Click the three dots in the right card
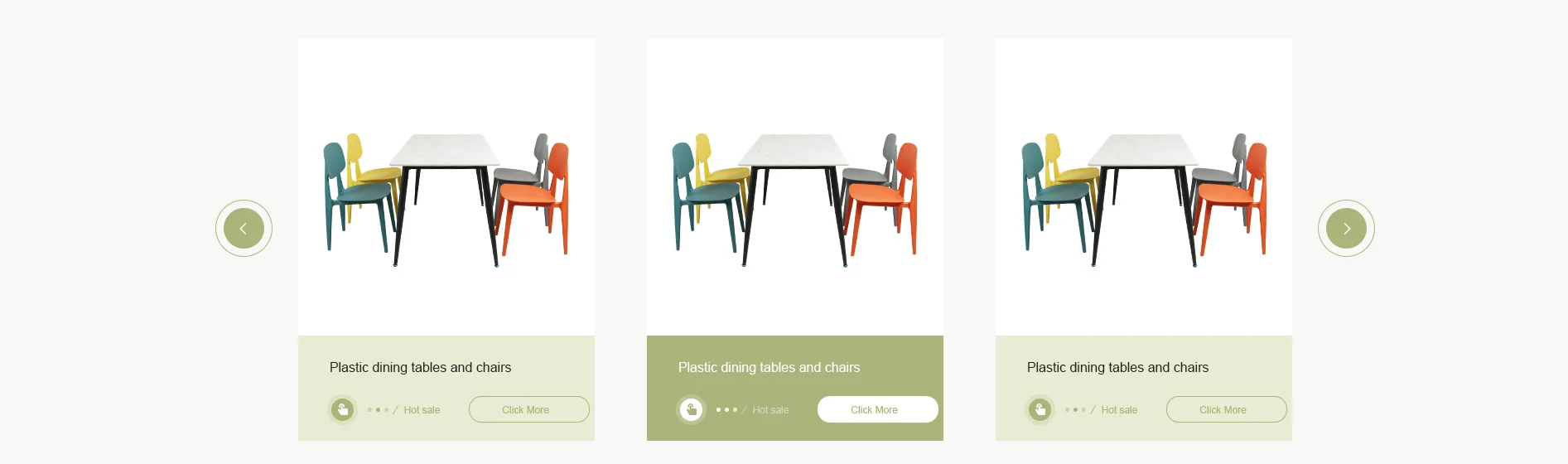Screen dimensions: 1568x464 coord(1075,409)
